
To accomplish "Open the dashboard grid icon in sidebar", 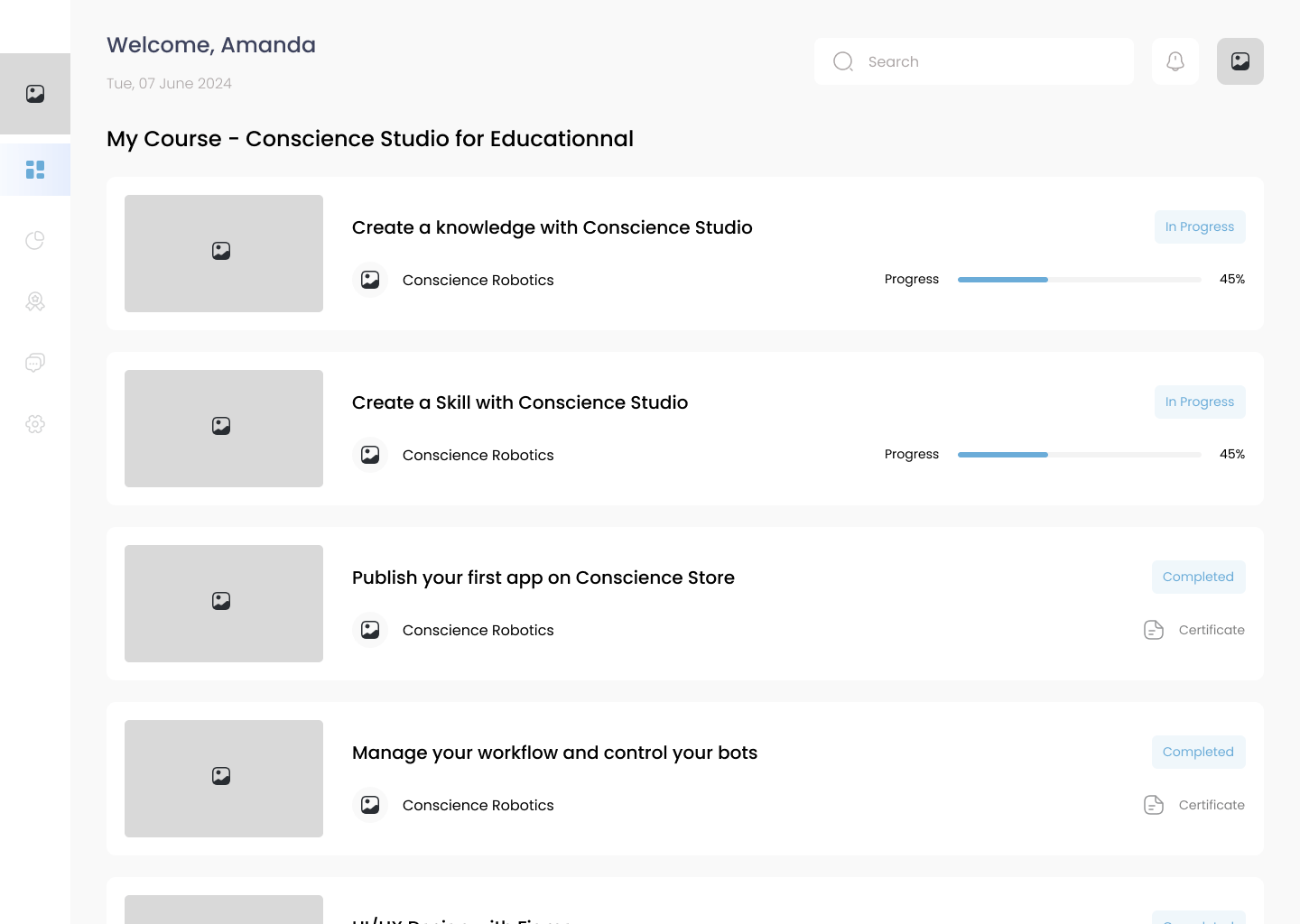I will pyautogui.click(x=35, y=170).
